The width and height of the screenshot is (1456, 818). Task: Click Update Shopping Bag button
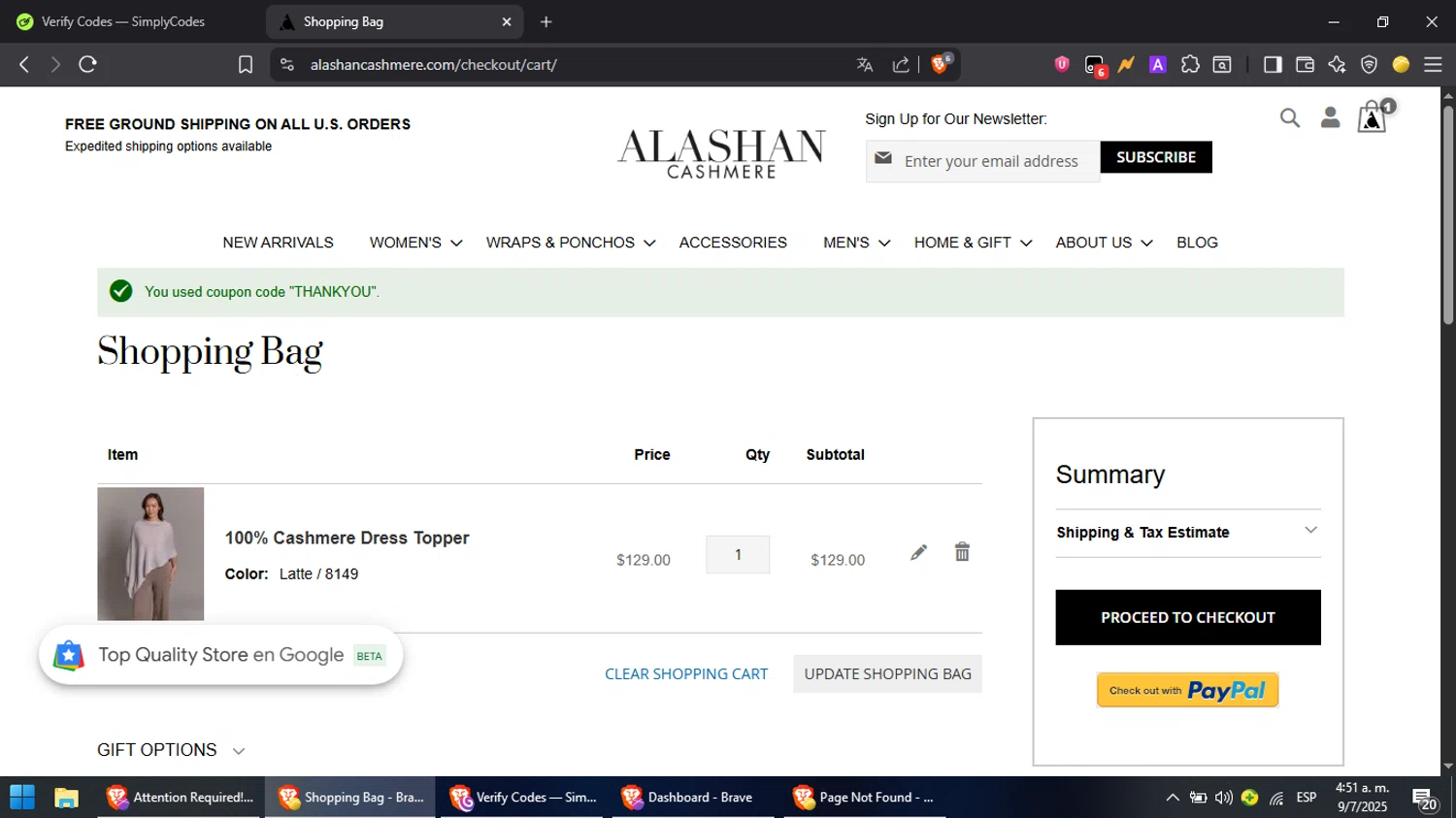[x=887, y=673]
